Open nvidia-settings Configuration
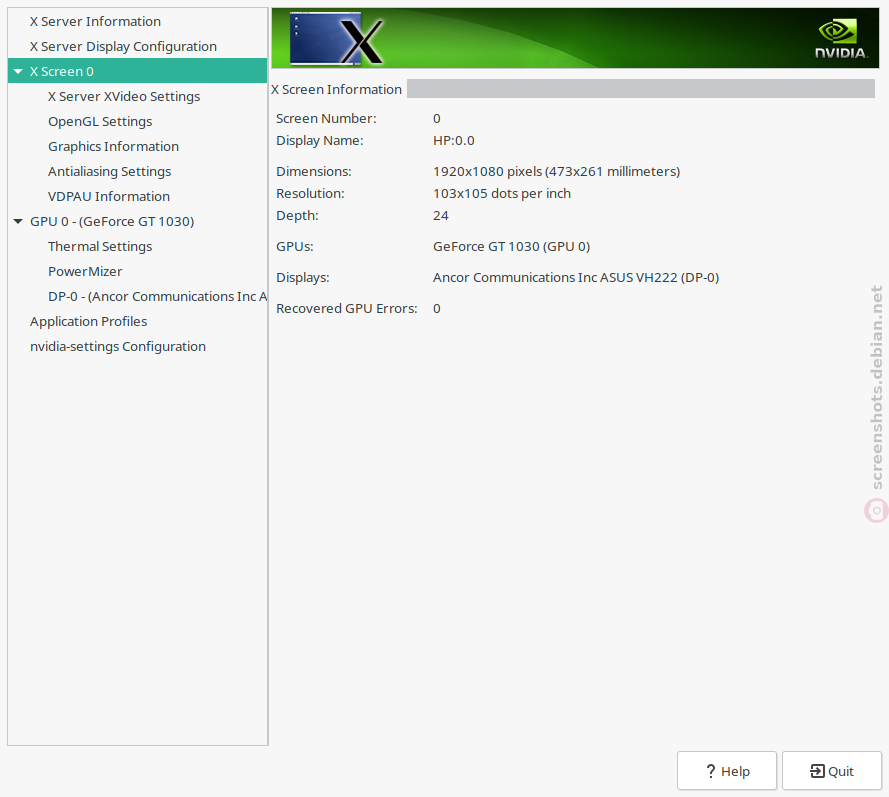This screenshot has height=797, width=889. (118, 346)
